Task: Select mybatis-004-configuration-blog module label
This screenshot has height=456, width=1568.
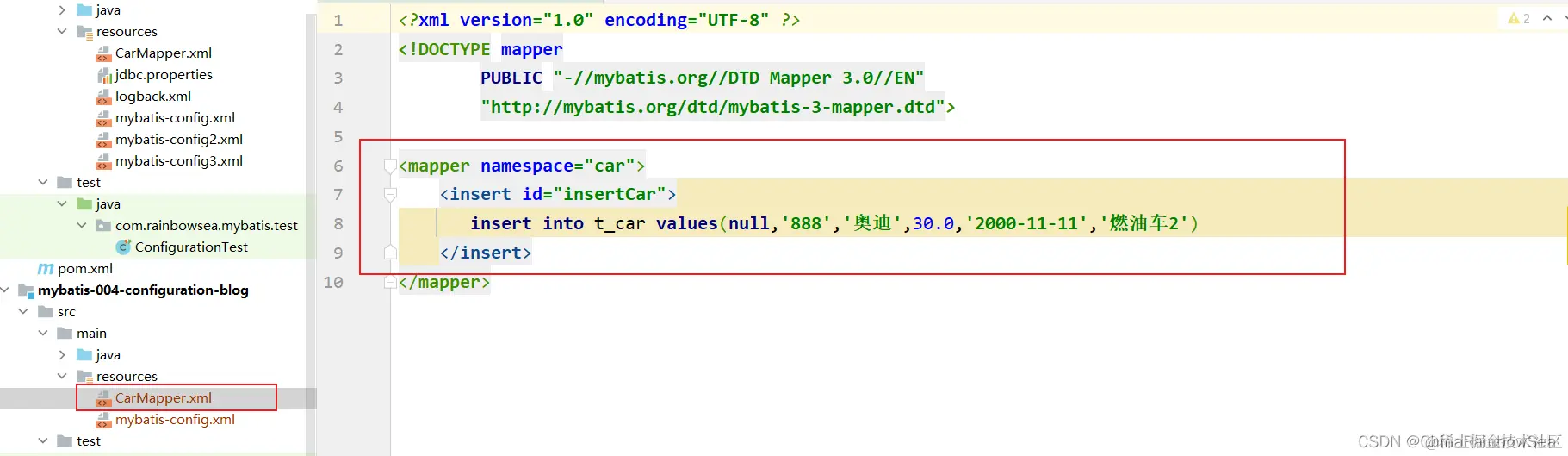Action: (x=143, y=290)
